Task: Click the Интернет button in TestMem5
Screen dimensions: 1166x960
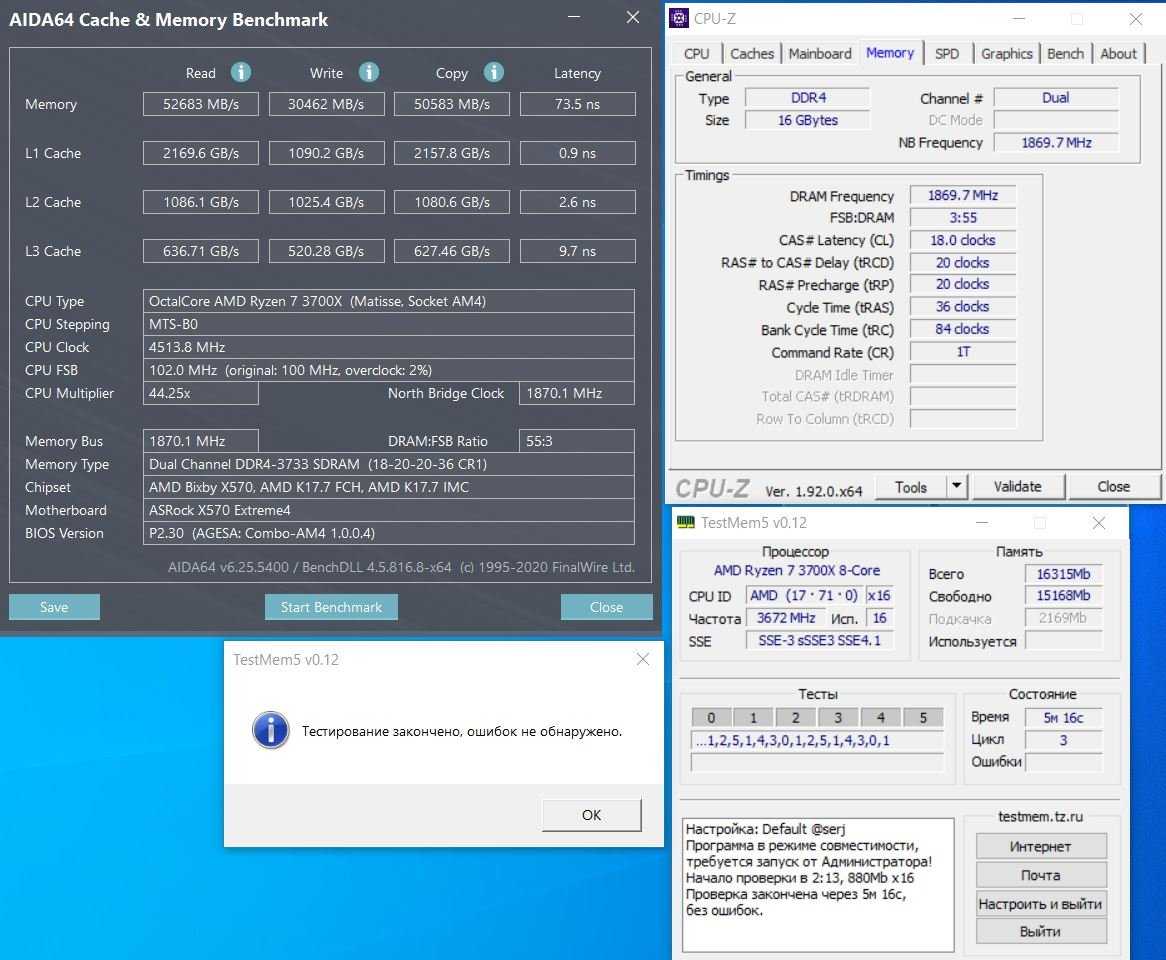Action: [x=1040, y=847]
